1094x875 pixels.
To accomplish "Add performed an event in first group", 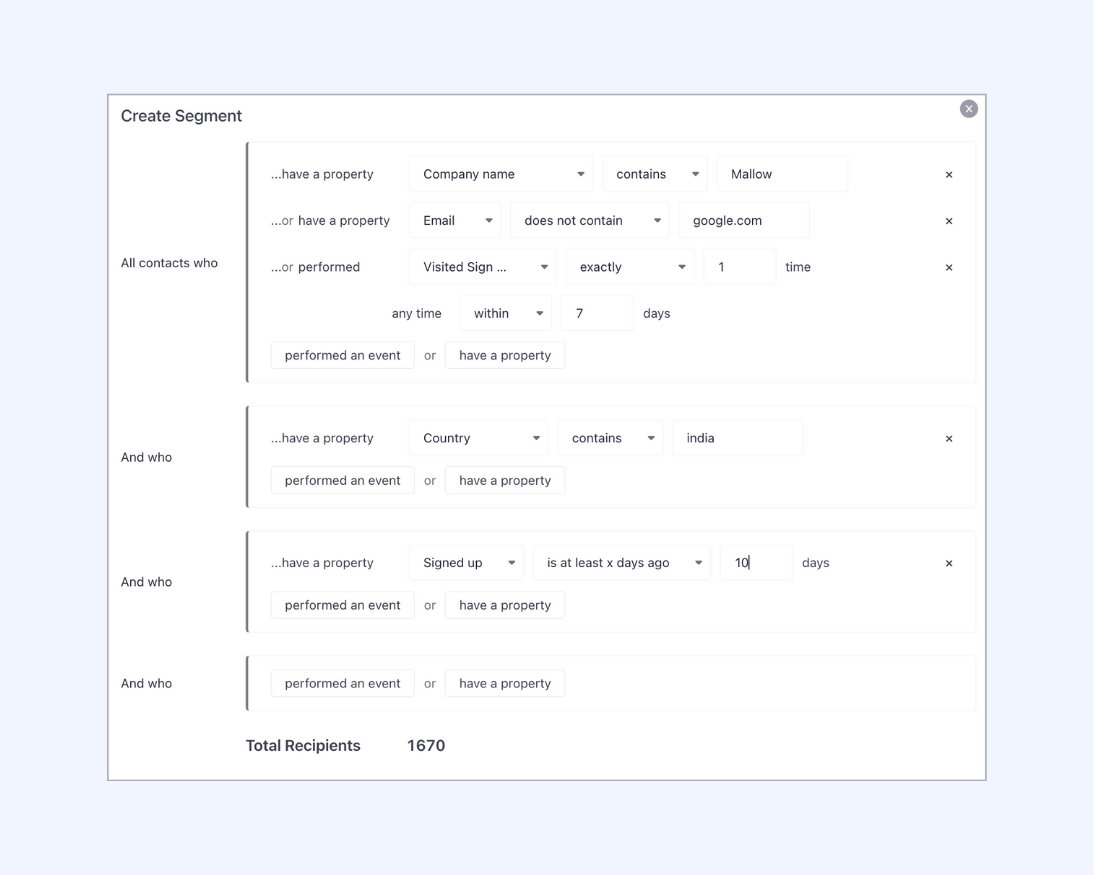I will click(x=343, y=355).
